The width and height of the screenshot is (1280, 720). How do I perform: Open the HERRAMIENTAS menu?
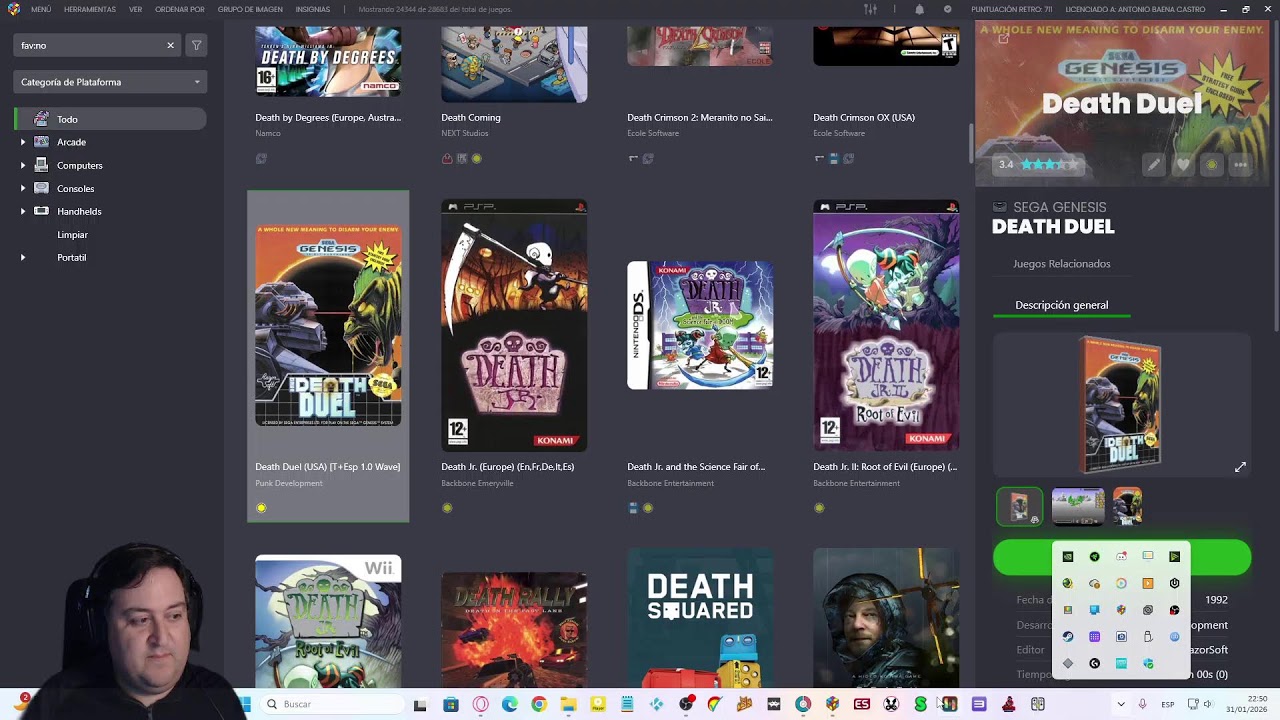(x=89, y=9)
